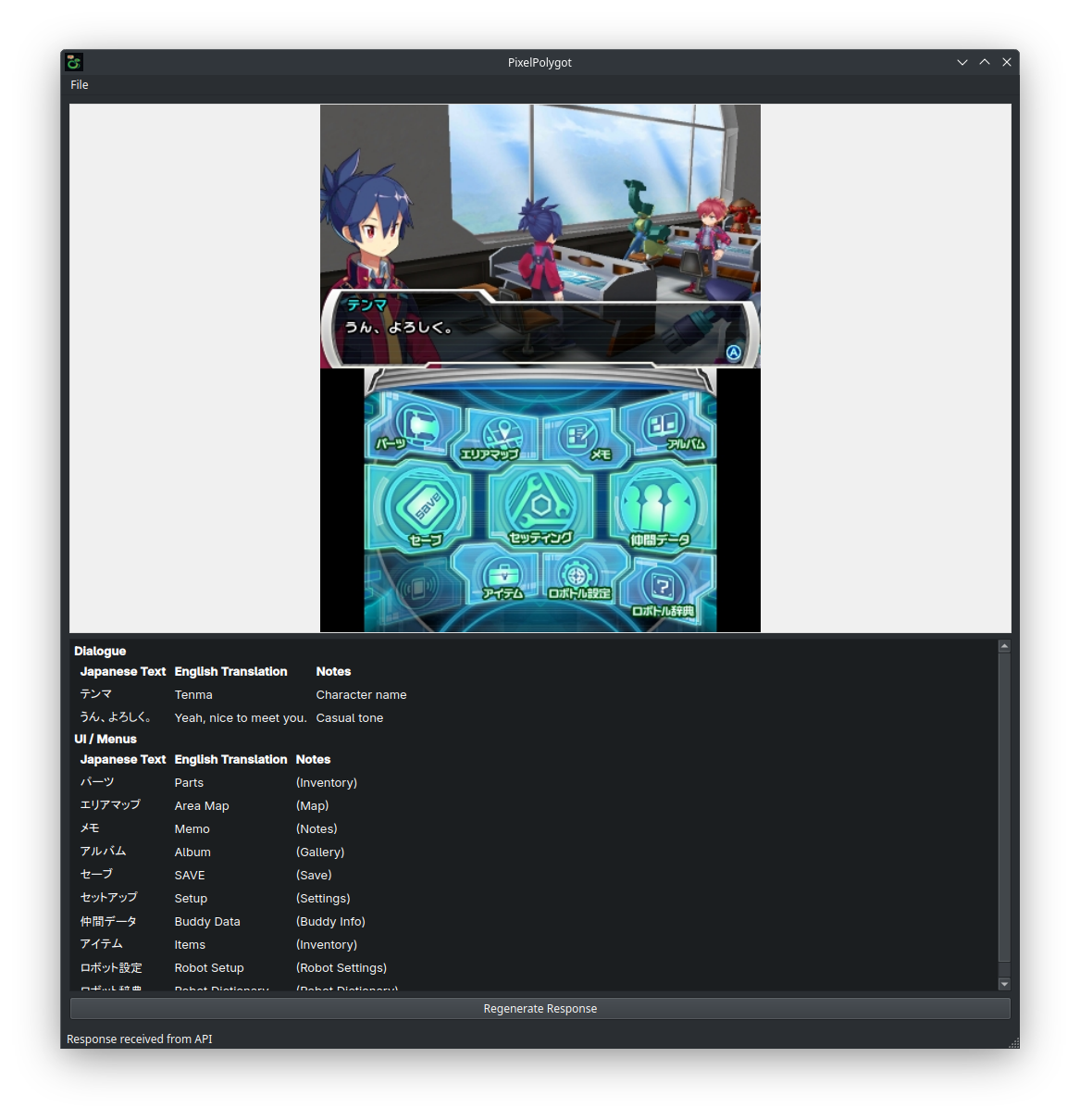Select the 'アイテム' cell in the UI table

coord(102,944)
